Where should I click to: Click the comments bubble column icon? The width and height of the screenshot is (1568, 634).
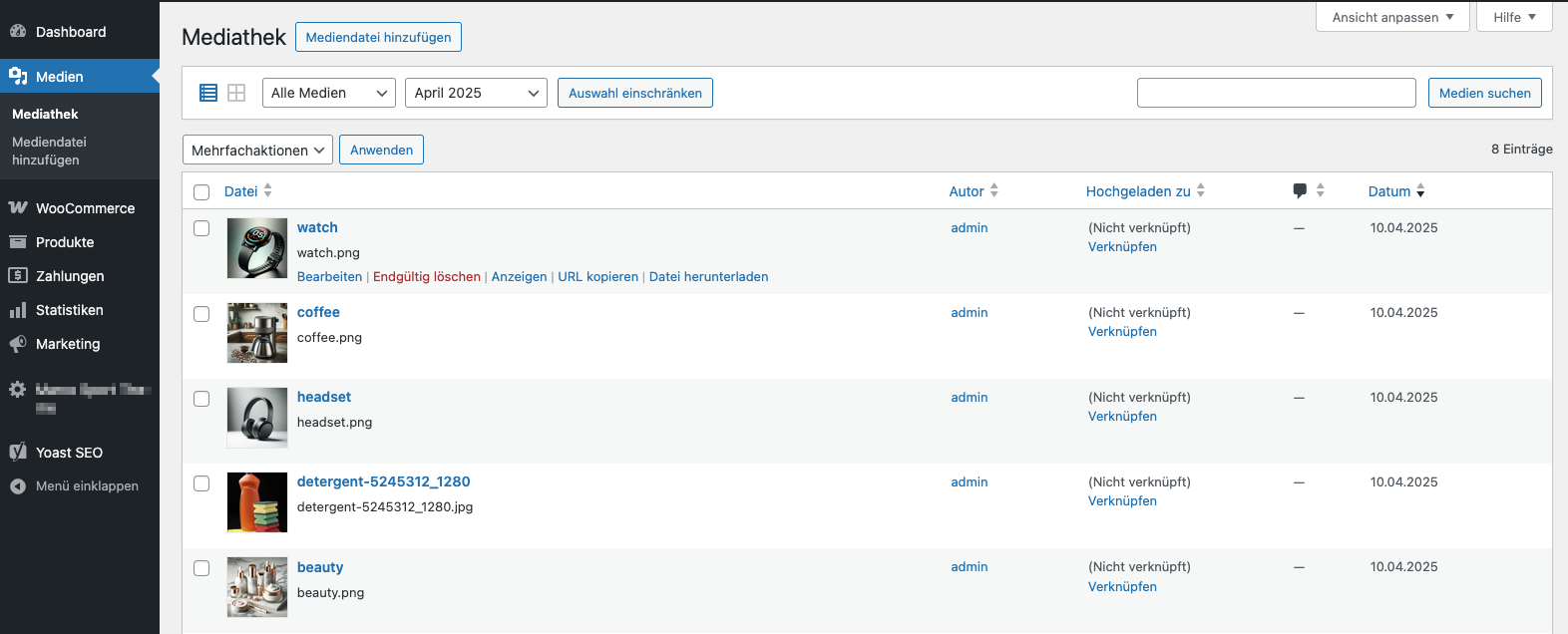pos(1300,190)
